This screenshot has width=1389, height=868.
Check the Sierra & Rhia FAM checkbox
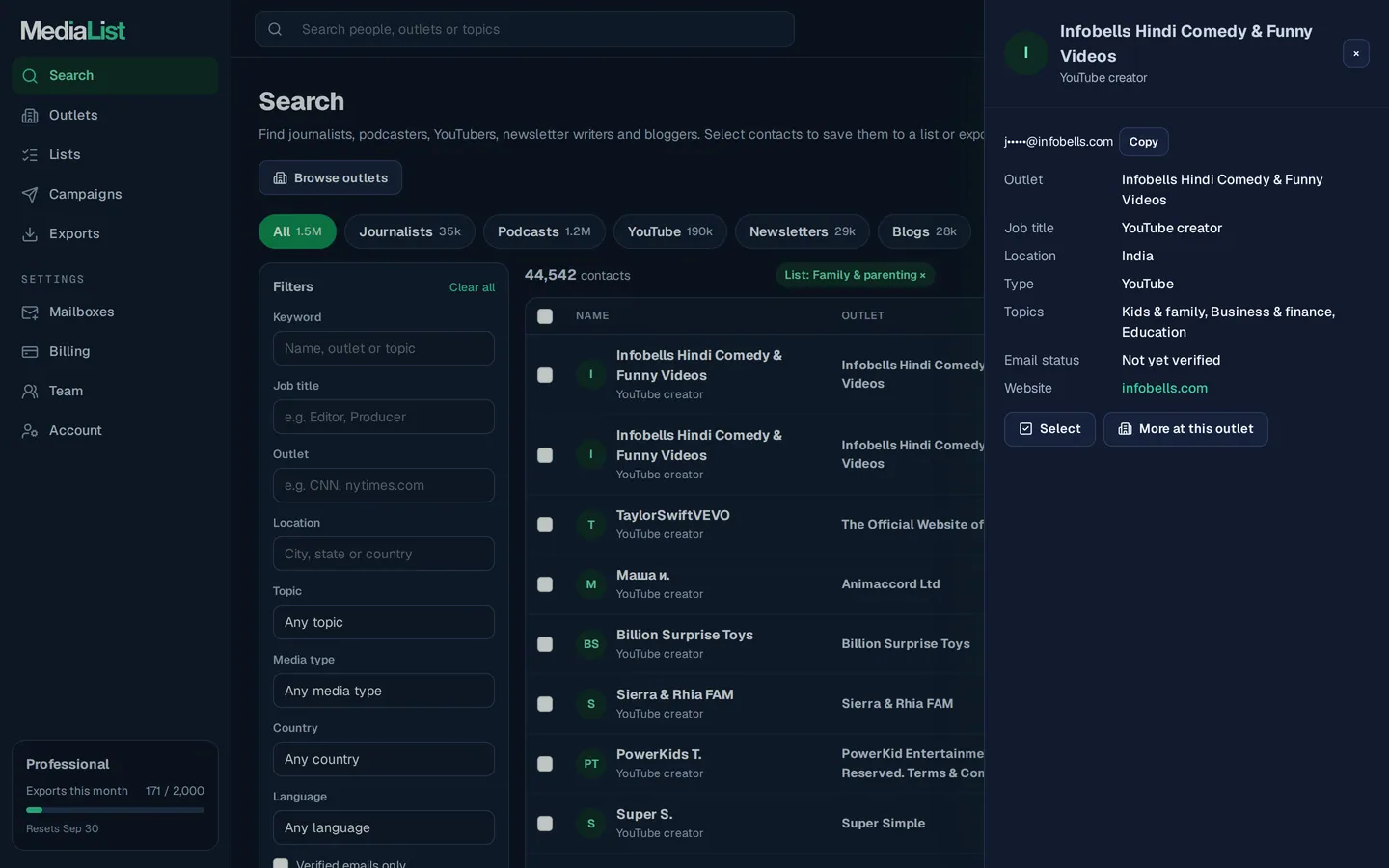pyautogui.click(x=545, y=704)
